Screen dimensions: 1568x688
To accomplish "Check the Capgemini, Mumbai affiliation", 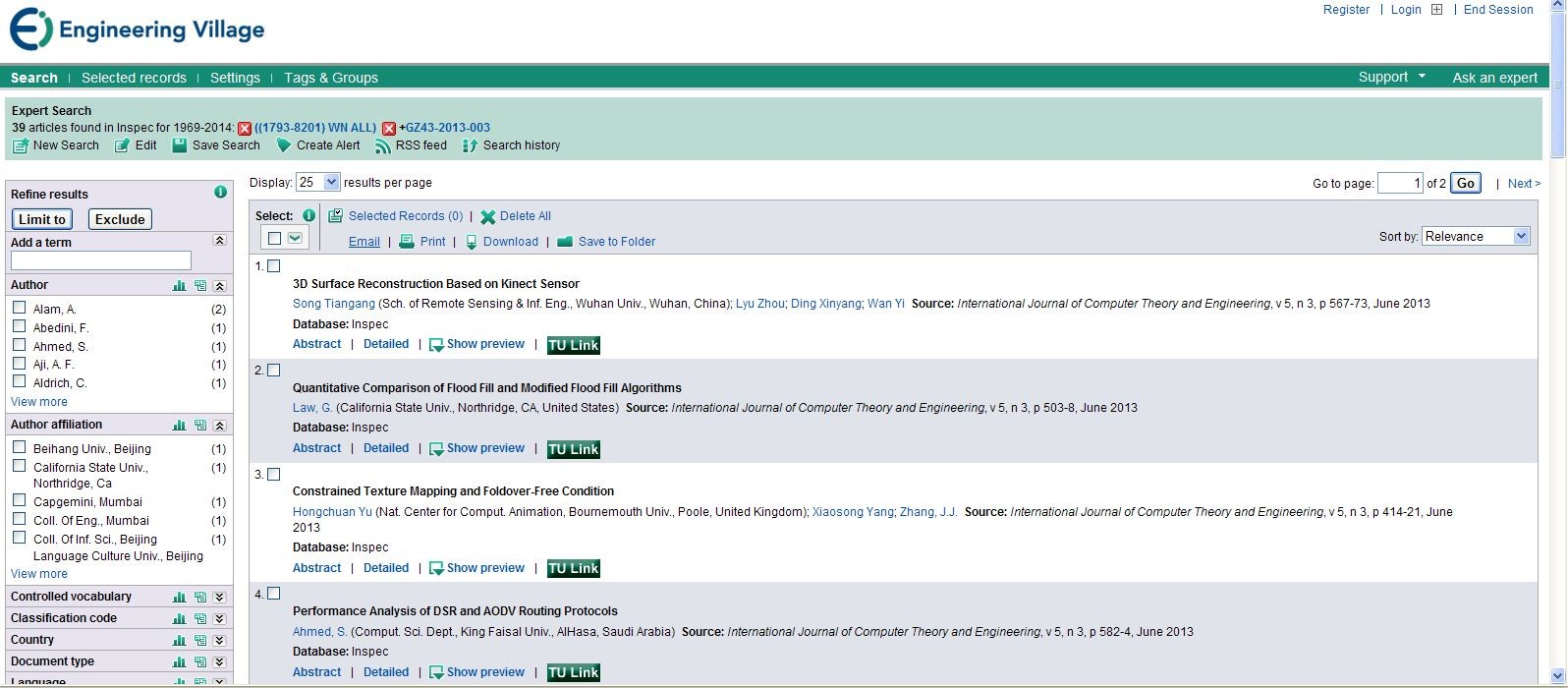I will pos(19,500).
